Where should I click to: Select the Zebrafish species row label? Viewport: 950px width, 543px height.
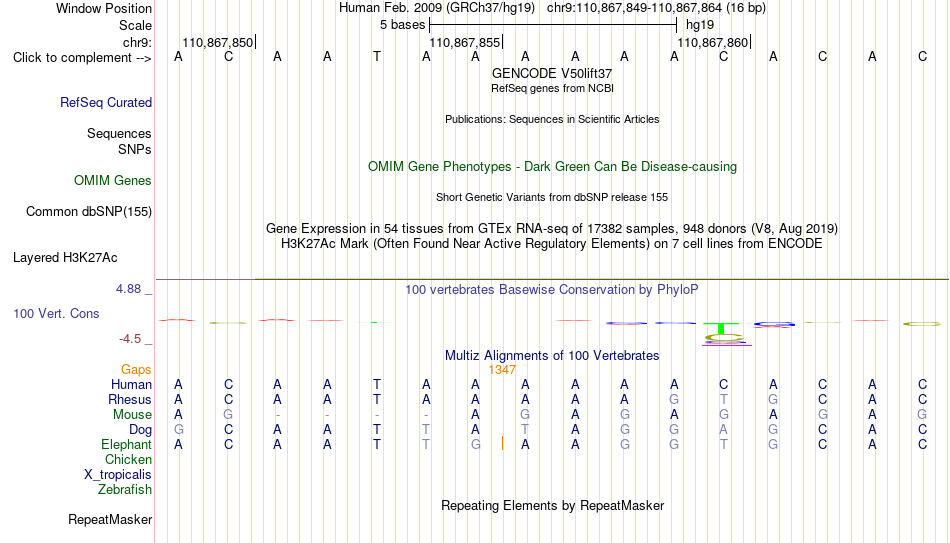point(125,489)
